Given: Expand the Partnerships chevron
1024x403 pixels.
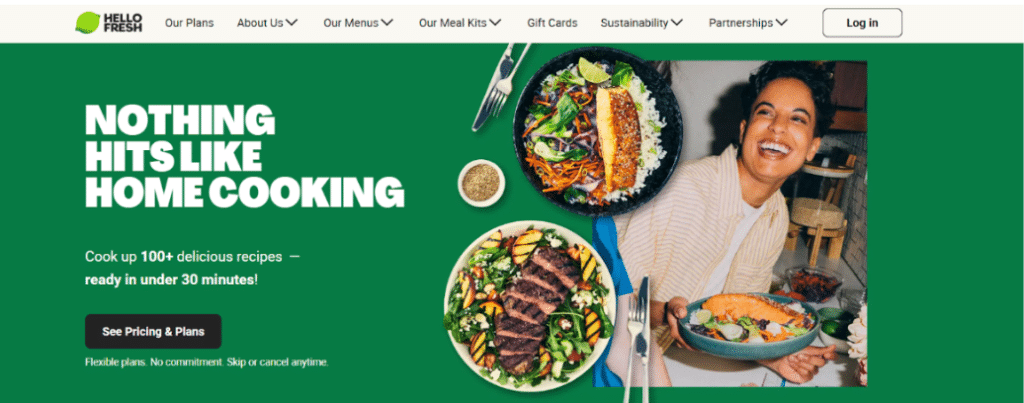Looking at the screenshot, I should (x=781, y=23).
